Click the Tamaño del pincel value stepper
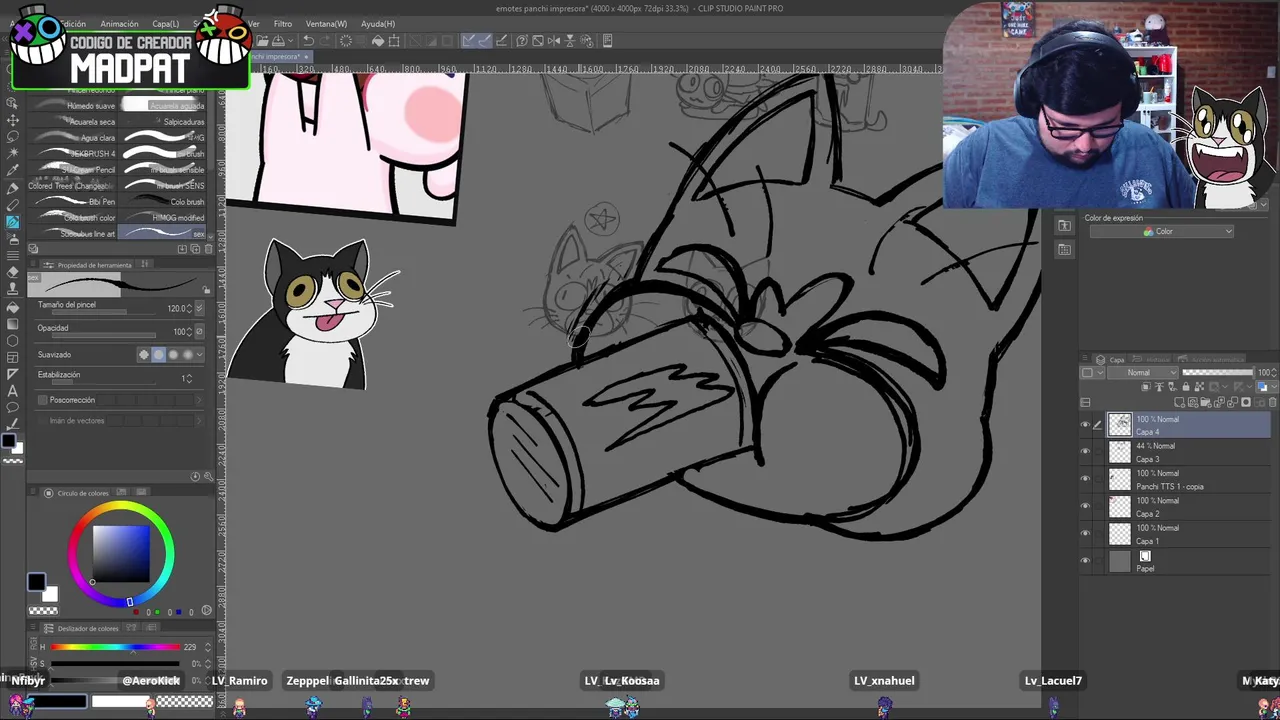 pos(189,309)
